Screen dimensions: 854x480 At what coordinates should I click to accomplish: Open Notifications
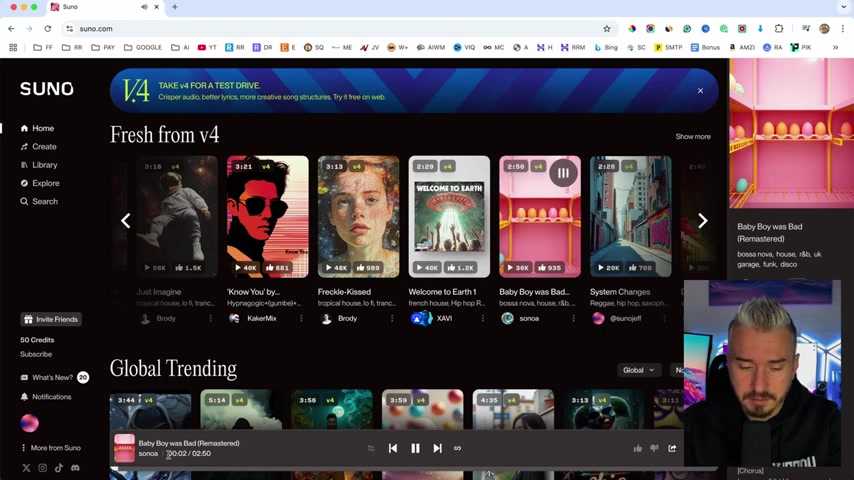point(46,397)
